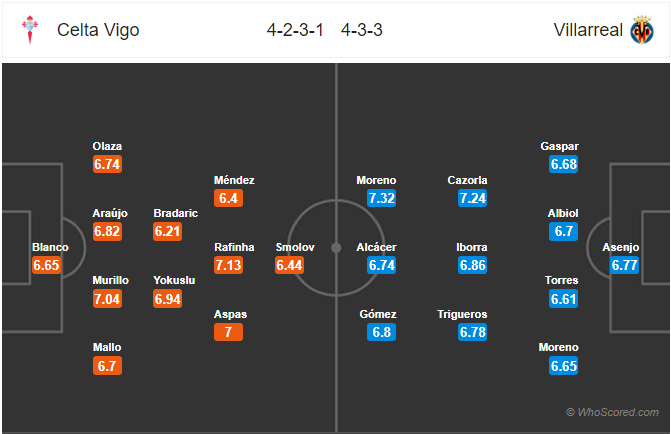
Task: Select Albiol's 6.7 rating badge
Action: coord(563,231)
